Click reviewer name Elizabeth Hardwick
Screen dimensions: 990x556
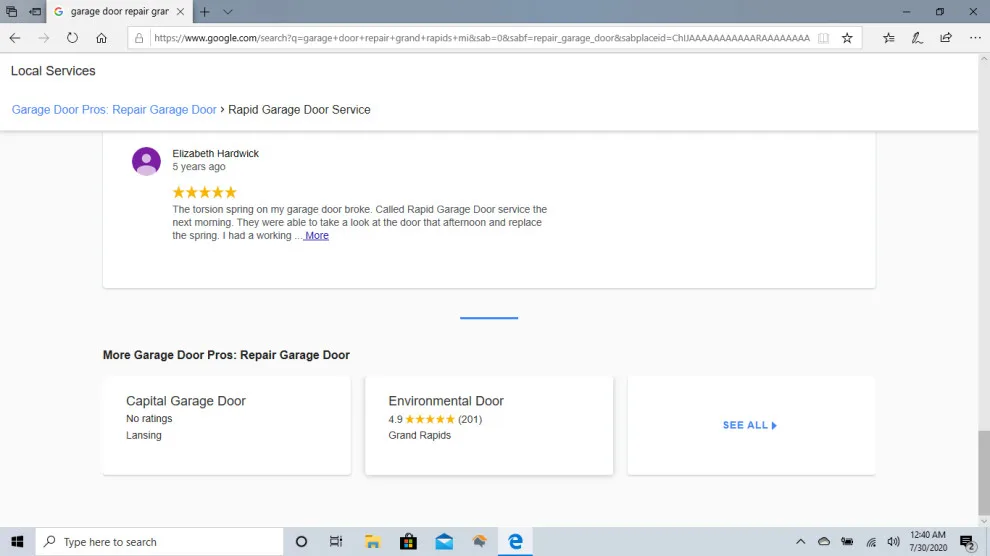215,153
